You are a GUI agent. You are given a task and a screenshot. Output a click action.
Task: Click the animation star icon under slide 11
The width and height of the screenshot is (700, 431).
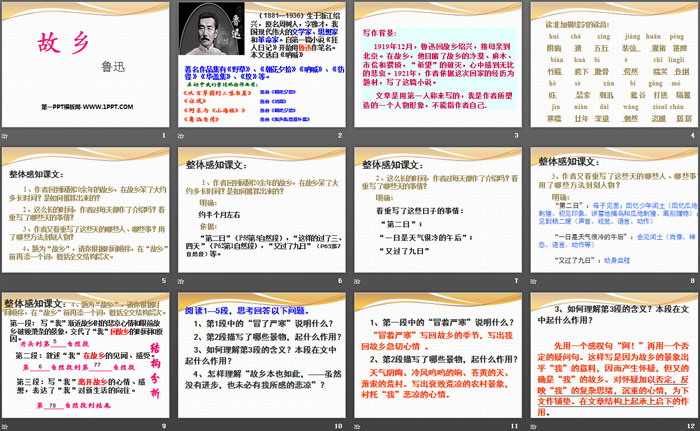[357, 427]
